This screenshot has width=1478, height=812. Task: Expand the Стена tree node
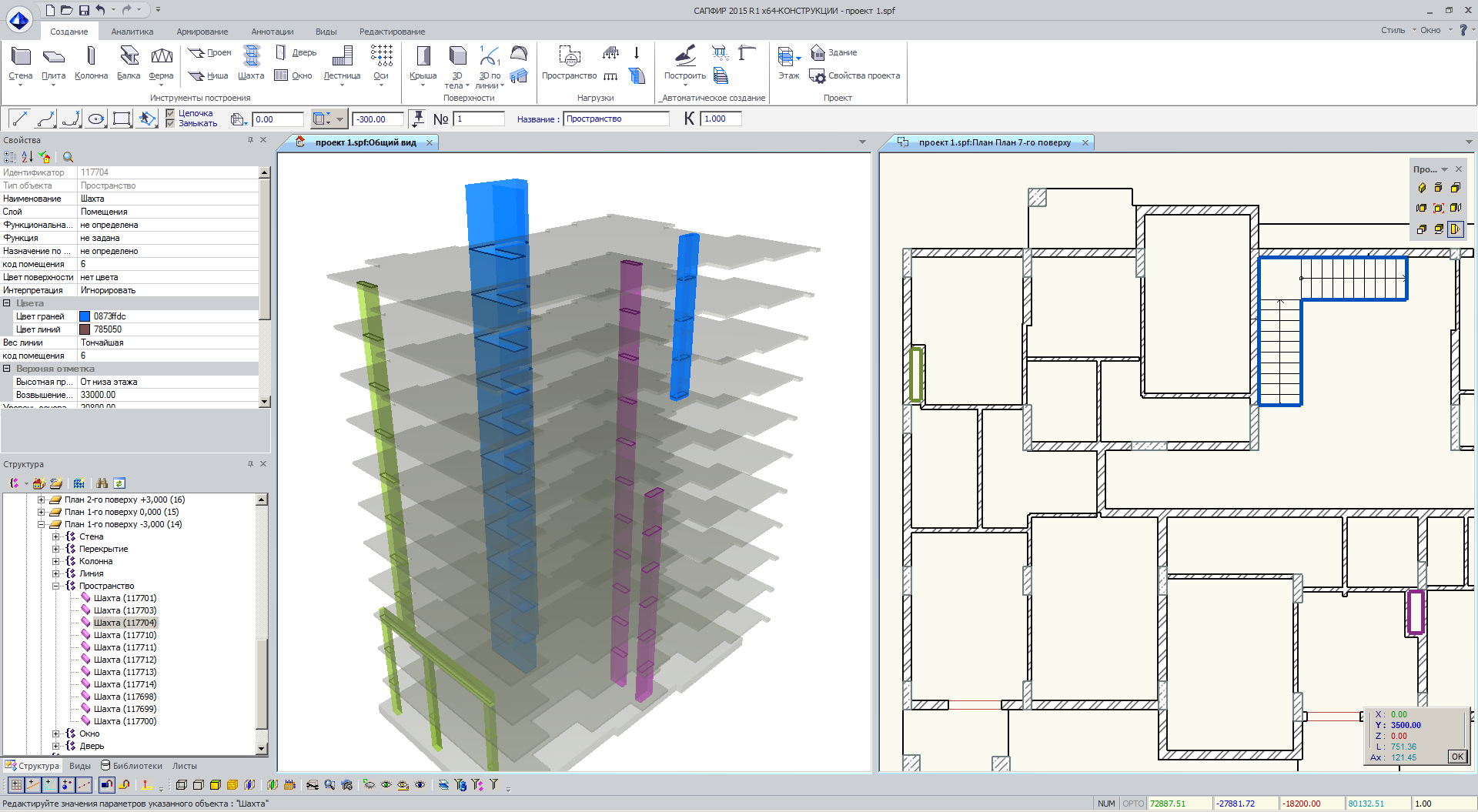[56, 536]
